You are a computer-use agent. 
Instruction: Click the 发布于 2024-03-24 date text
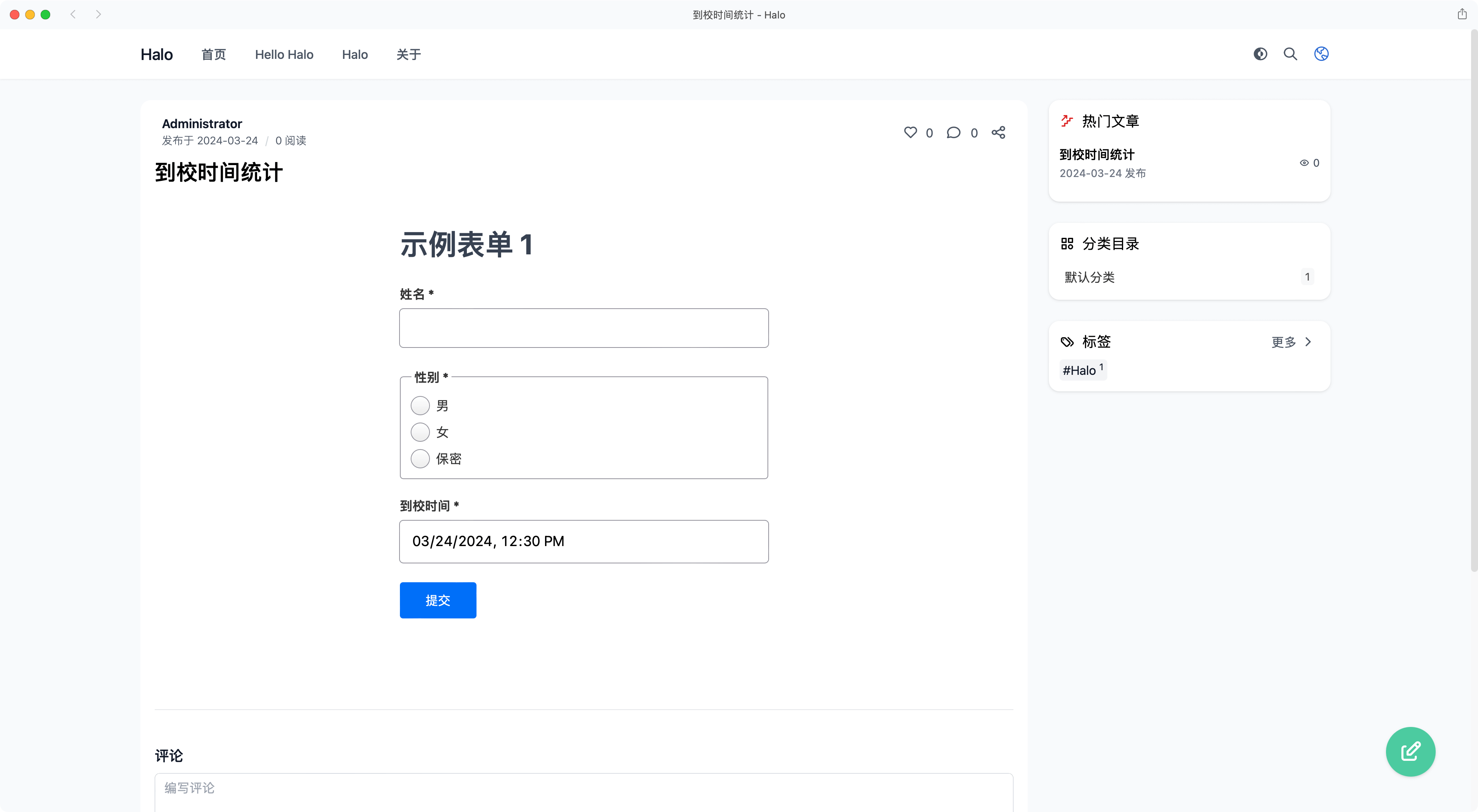210,140
